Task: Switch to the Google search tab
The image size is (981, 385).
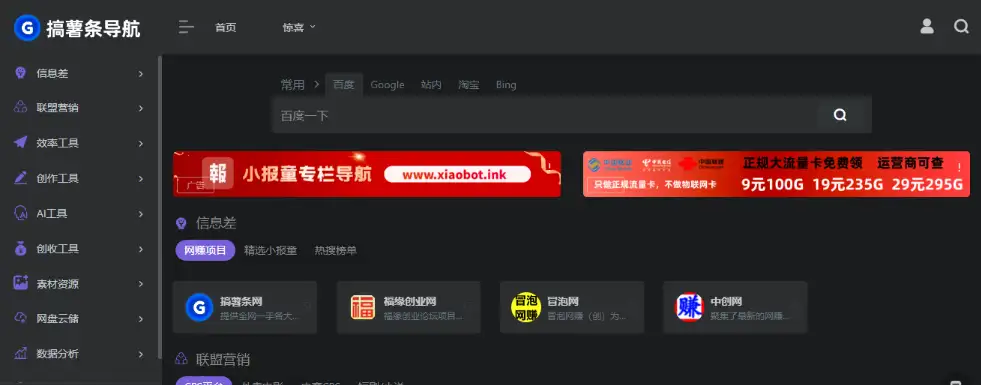Action: tap(387, 85)
